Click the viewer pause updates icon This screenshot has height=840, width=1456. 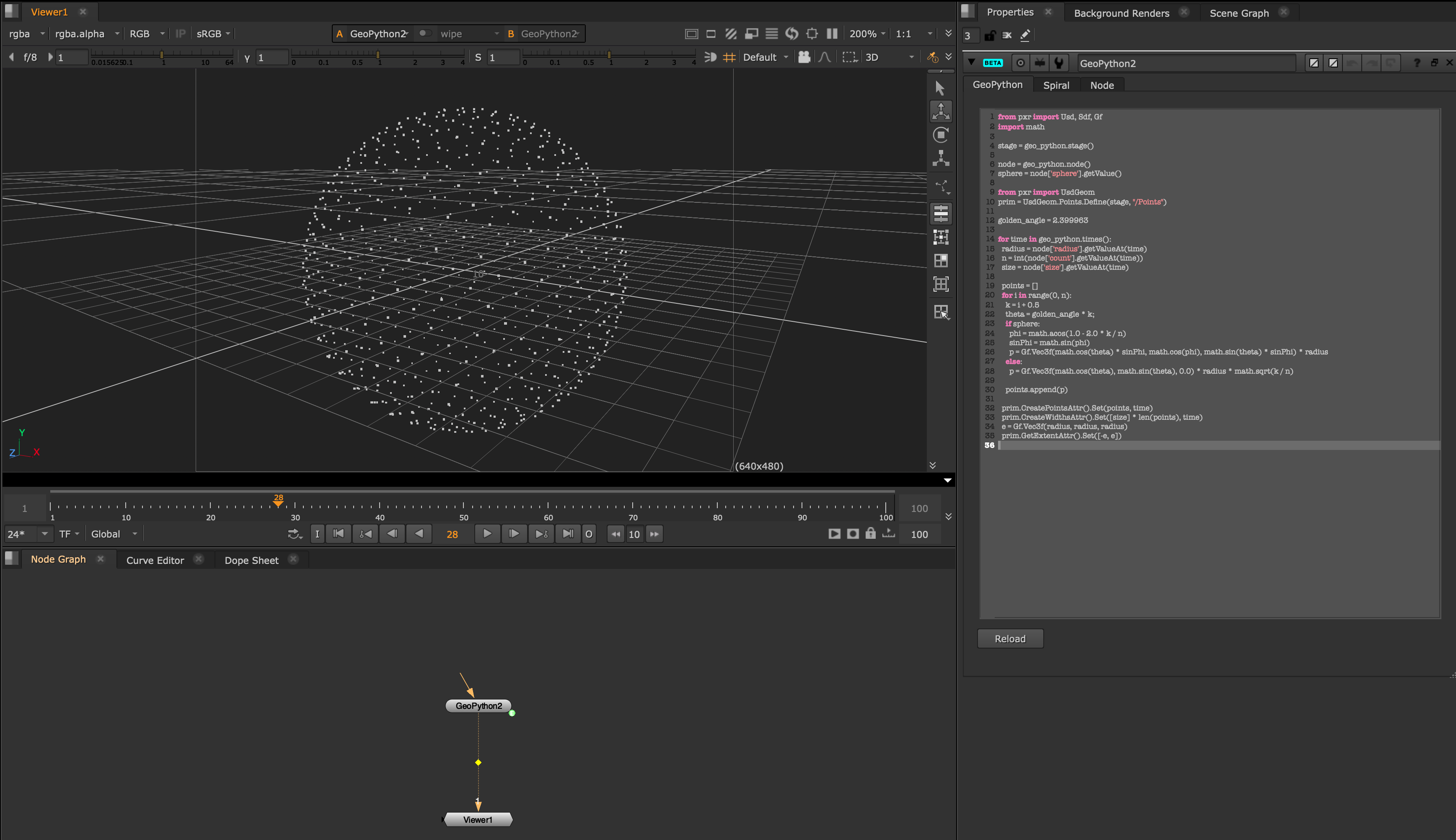pos(832,34)
